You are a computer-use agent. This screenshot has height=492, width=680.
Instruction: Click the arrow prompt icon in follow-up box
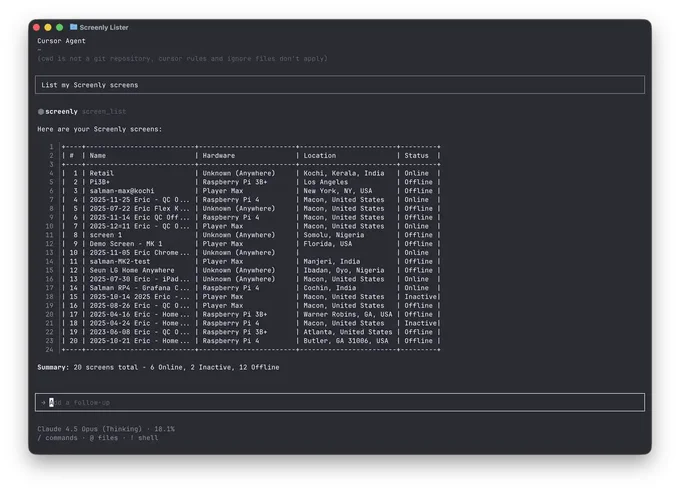pos(43,403)
